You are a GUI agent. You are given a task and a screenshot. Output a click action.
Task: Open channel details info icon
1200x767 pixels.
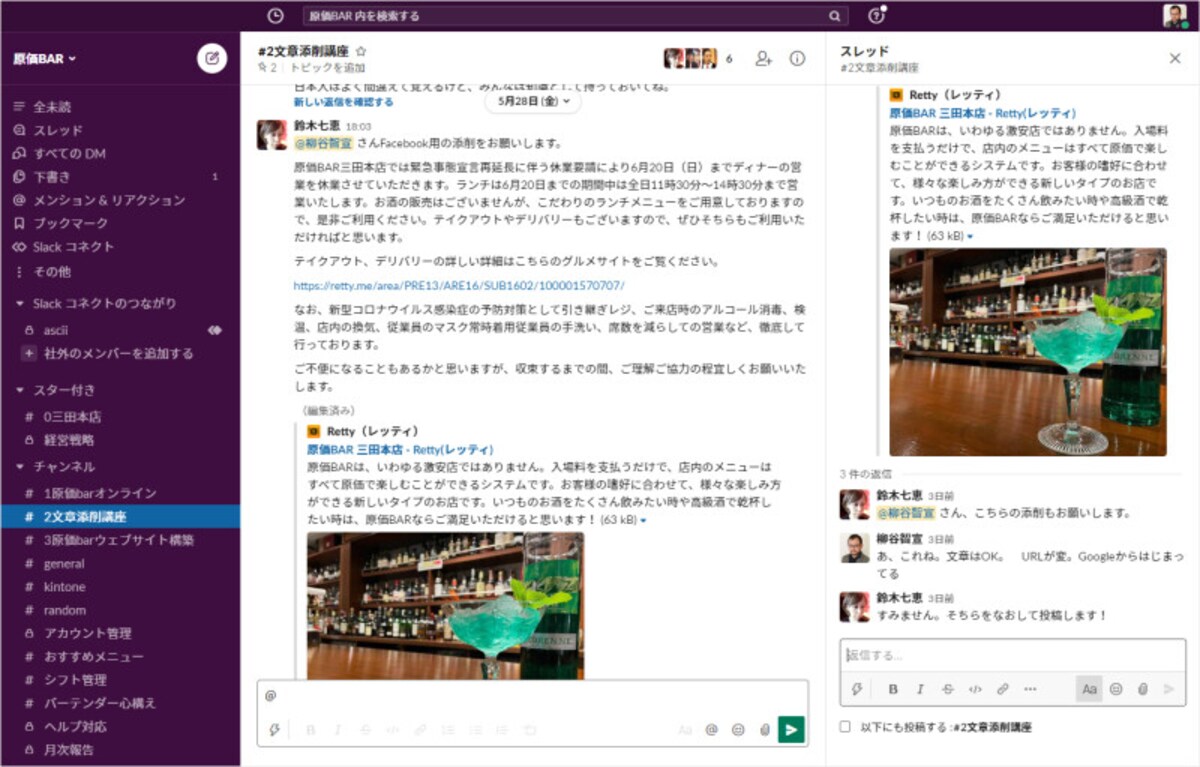coord(797,58)
